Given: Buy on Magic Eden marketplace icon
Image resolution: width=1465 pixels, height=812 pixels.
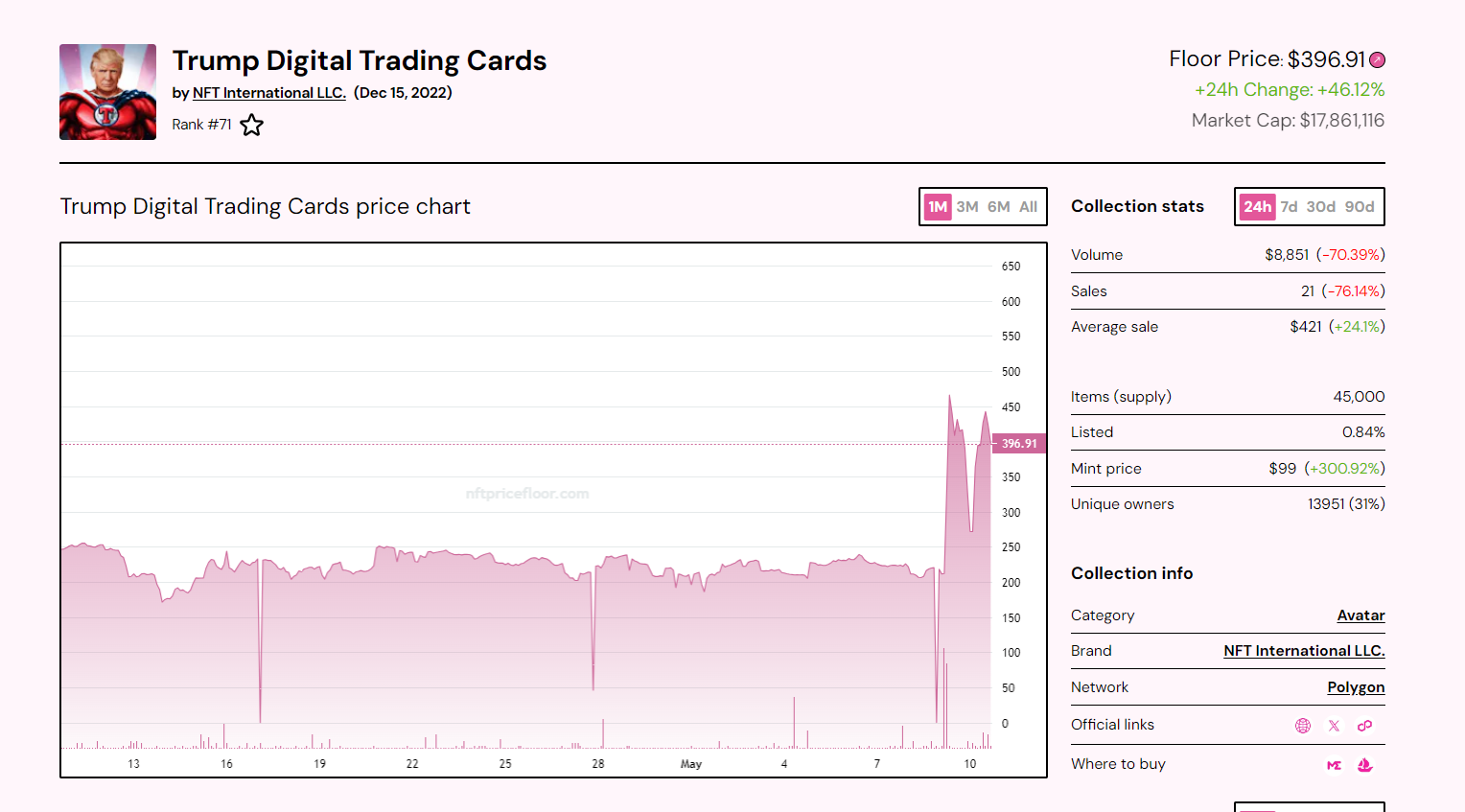Looking at the screenshot, I should click(x=1334, y=765).
